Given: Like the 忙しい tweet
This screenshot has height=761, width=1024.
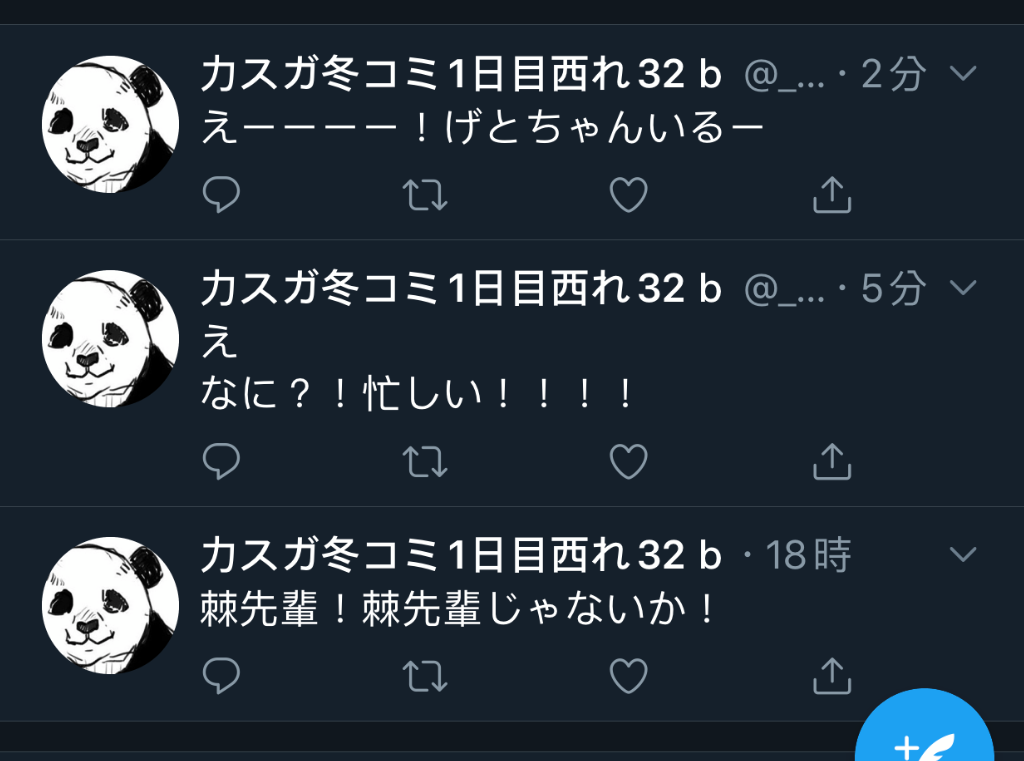Looking at the screenshot, I should click(628, 461).
